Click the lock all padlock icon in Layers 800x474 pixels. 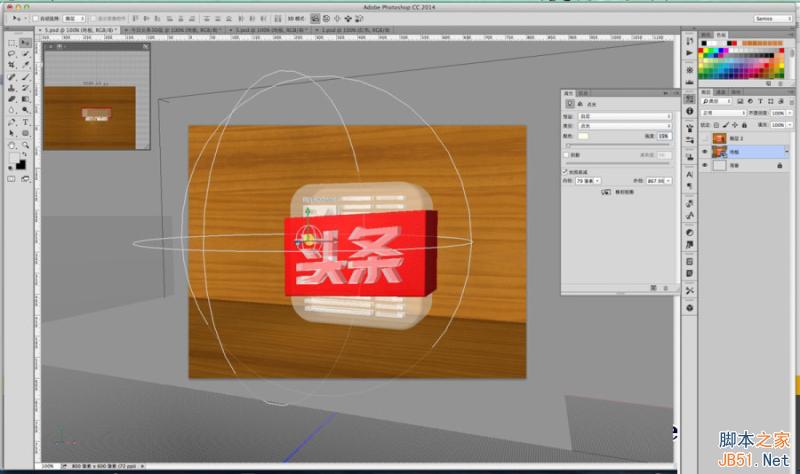click(744, 125)
